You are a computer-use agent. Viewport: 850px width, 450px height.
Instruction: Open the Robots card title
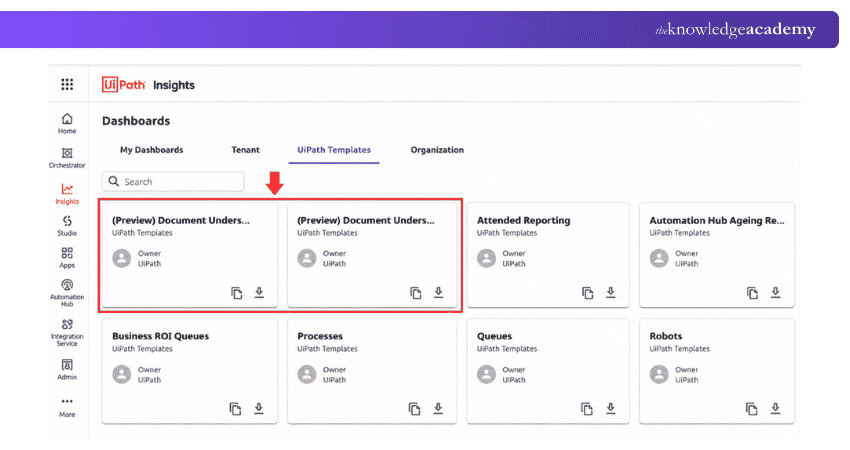coord(666,336)
